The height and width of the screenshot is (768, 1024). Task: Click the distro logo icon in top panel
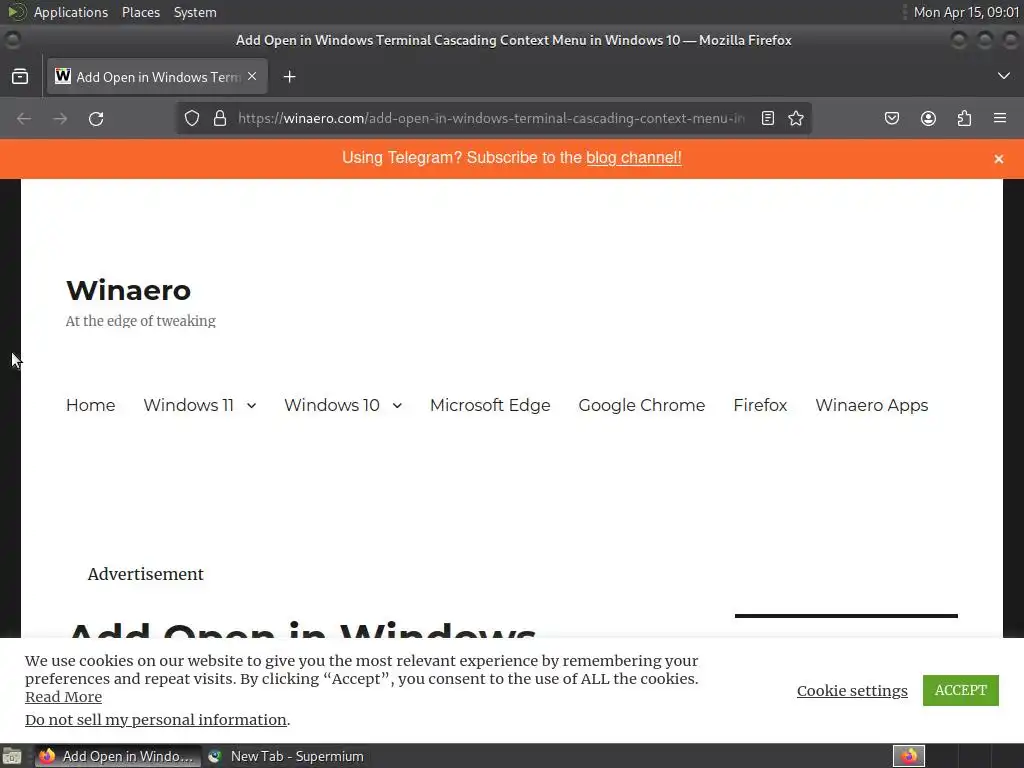click(16, 12)
